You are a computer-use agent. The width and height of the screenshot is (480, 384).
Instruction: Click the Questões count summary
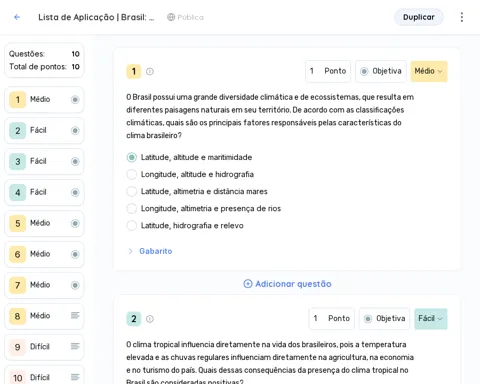click(44, 54)
